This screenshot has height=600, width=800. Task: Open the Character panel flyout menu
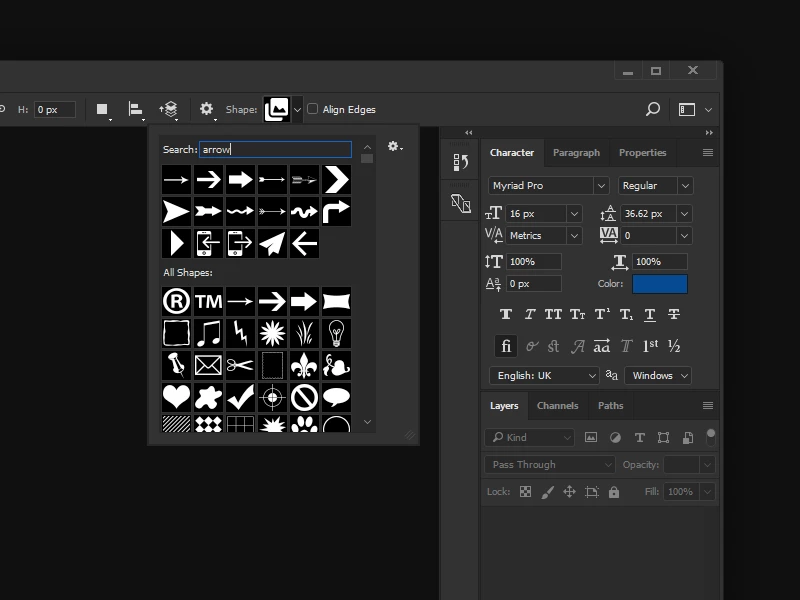708,153
